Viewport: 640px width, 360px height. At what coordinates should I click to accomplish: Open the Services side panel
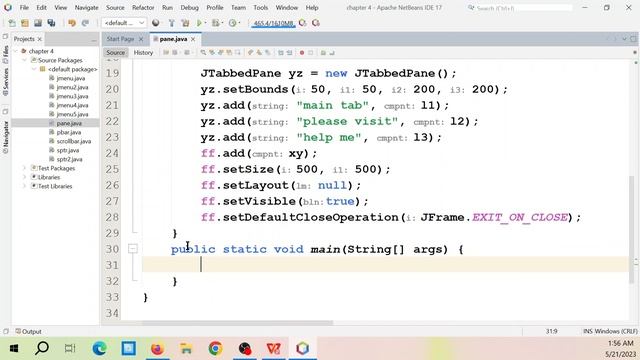pyautogui.click(x=5, y=82)
